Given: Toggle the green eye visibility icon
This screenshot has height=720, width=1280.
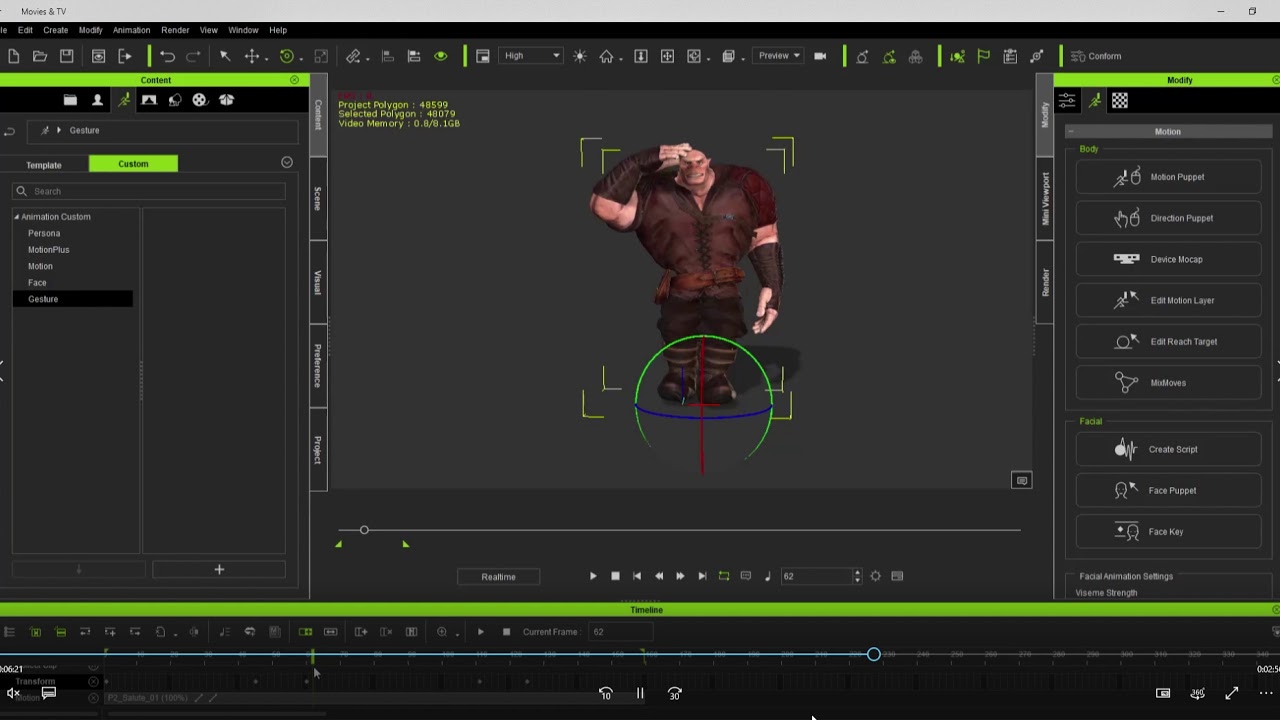Looking at the screenshot, I should [x=440, y=56].
